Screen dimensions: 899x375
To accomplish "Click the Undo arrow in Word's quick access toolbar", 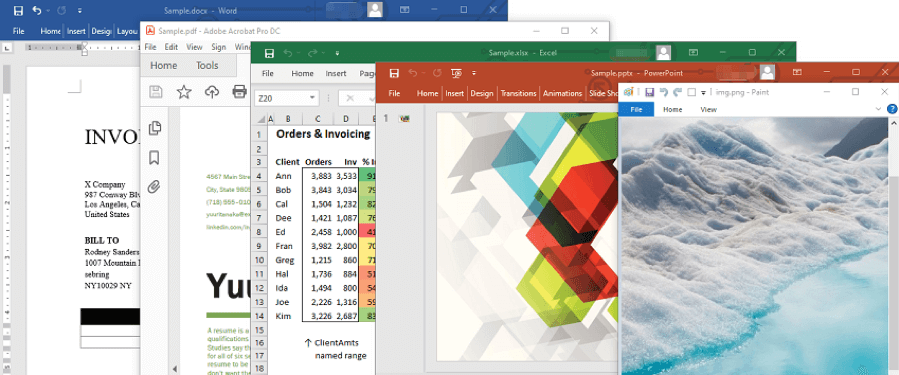I will [37, 10].
